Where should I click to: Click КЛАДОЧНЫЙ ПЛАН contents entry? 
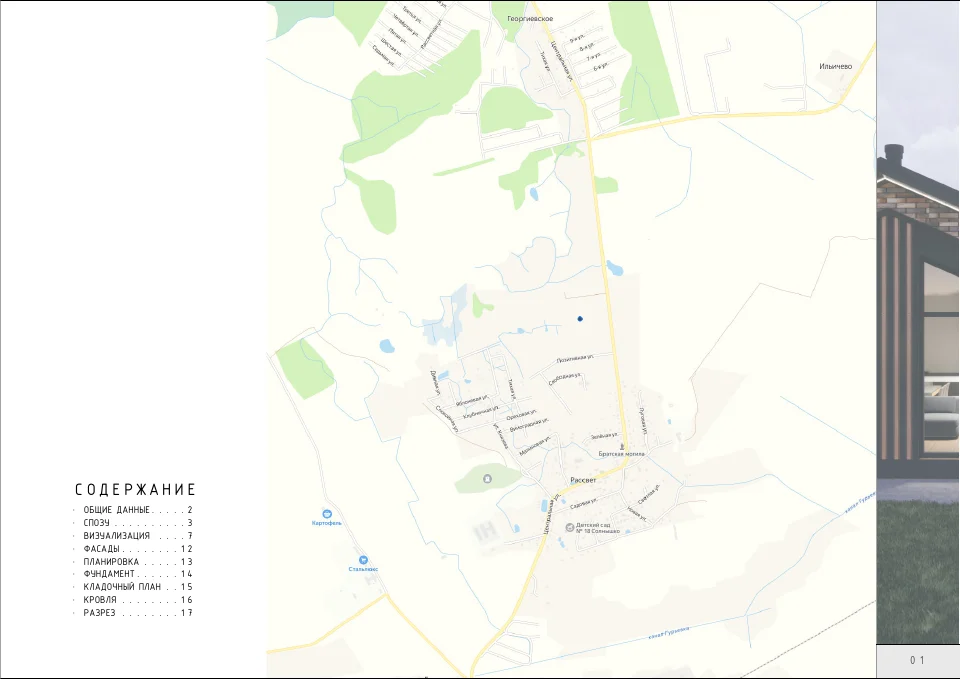coord(138,587)
